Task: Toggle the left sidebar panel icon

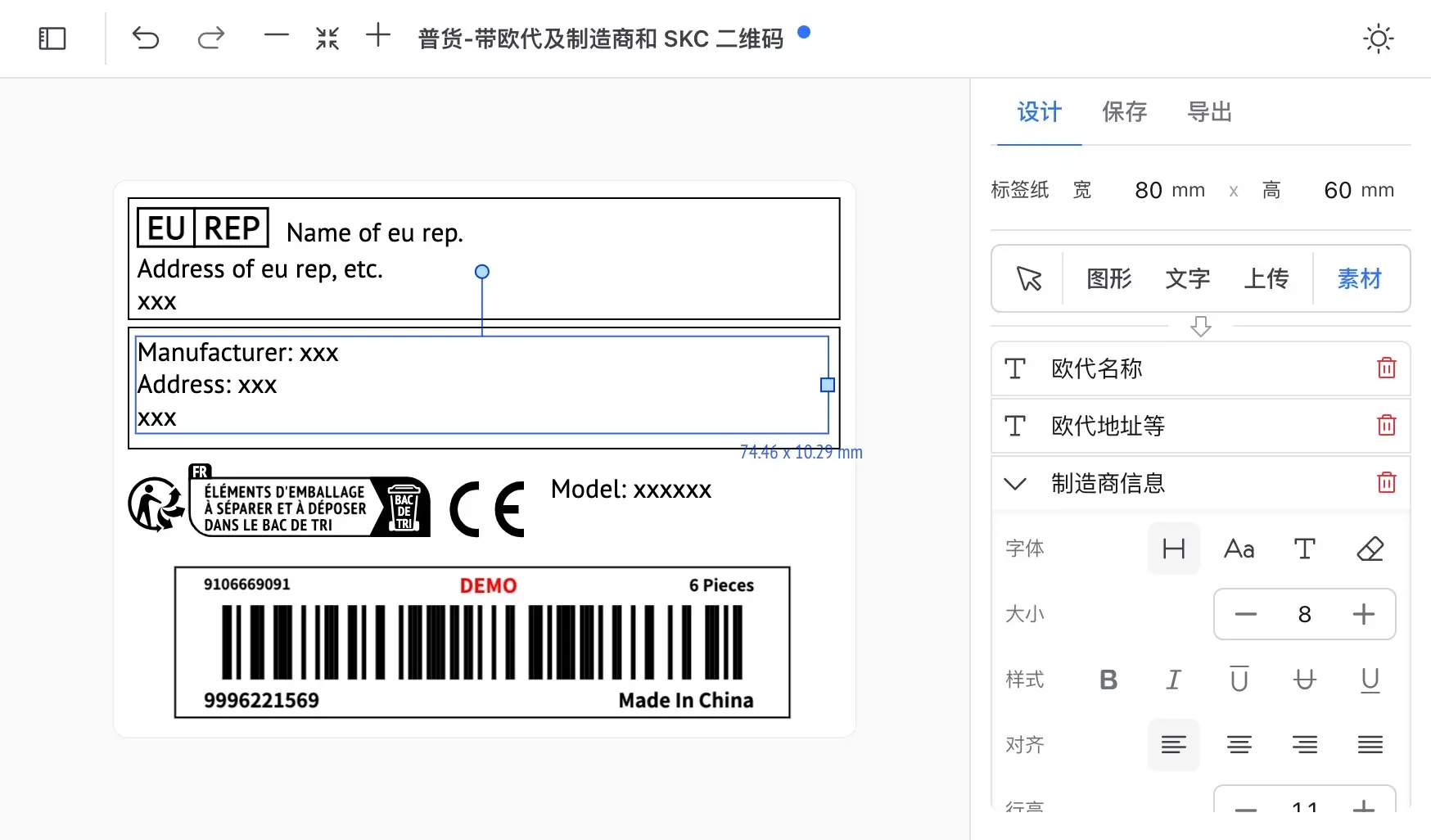Action: [52, 38]
